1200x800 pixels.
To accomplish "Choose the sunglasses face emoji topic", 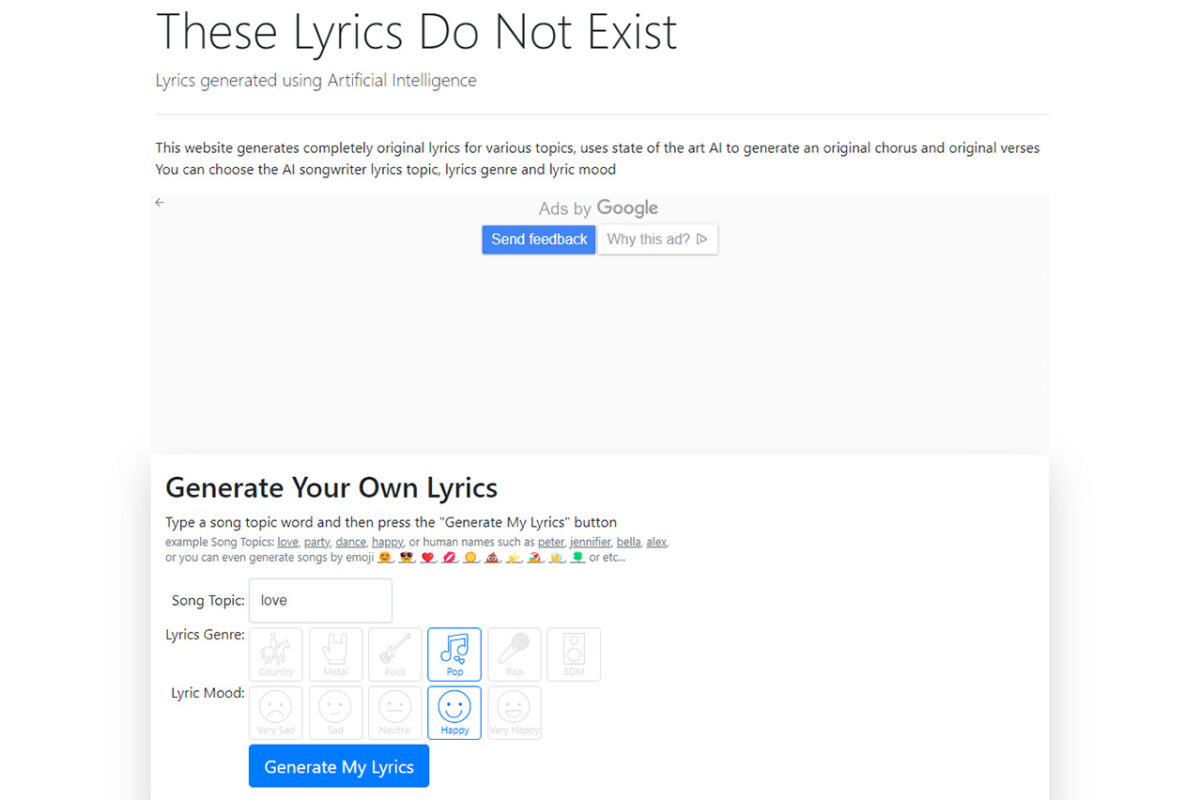I will tap(407, 558).
